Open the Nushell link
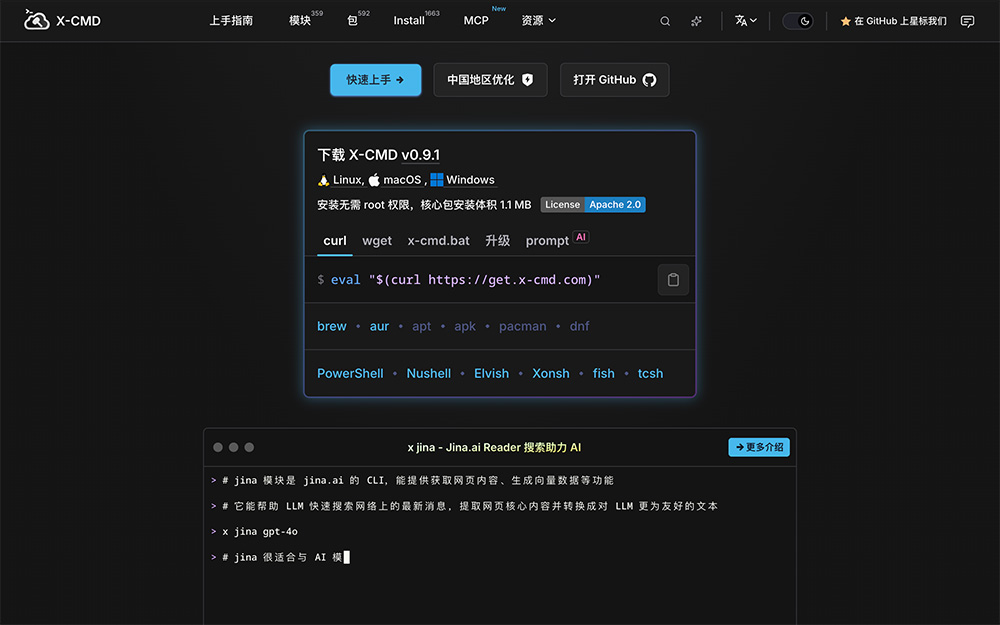This screenshot has height=625, width=1000. (x=429, y=373)
